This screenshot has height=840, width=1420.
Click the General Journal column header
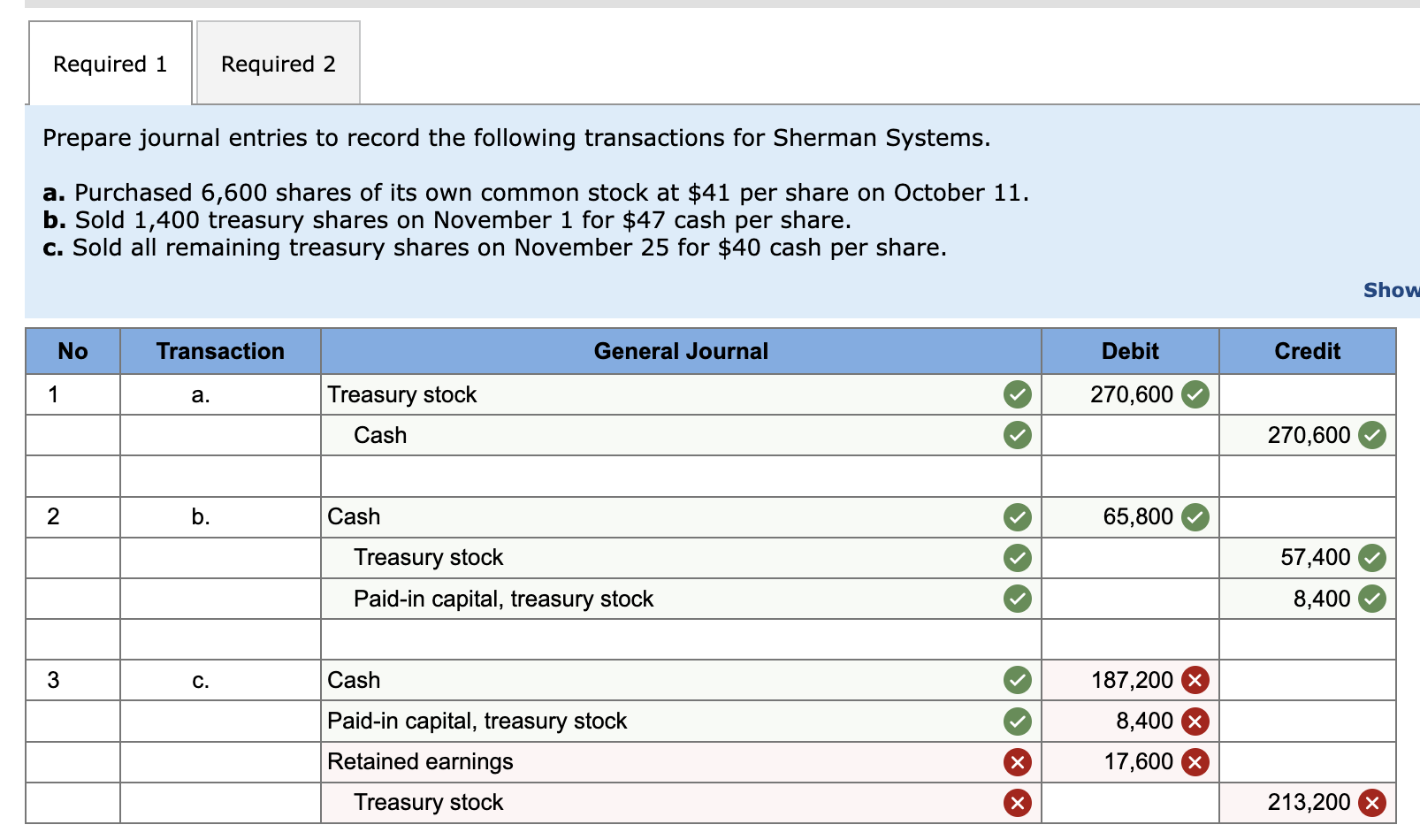(x=681, y=351)
